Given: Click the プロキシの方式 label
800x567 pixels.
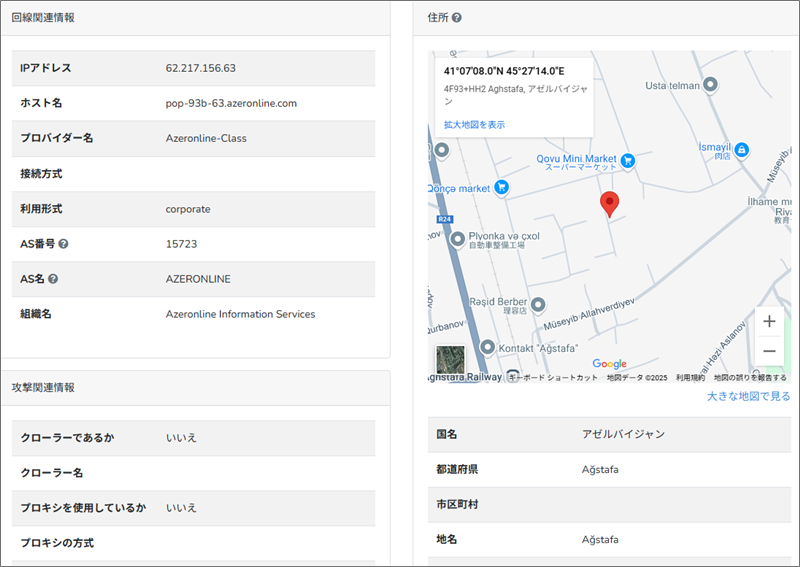Looking at the screenshot, I should pos(57,543).
